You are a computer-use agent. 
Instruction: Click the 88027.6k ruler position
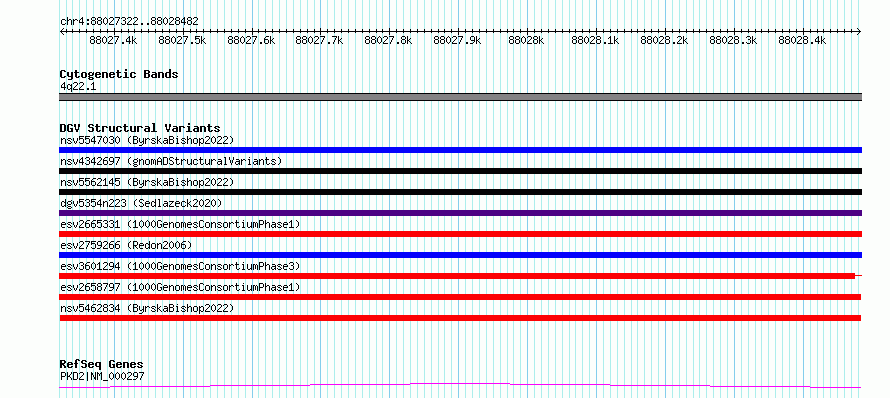[x=251, y=40]
